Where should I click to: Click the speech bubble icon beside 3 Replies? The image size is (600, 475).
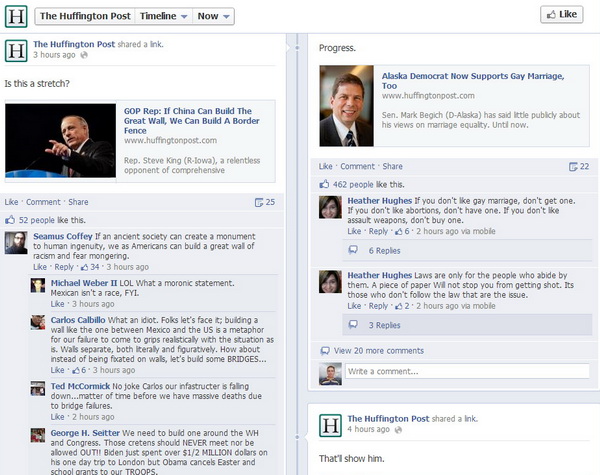(353, 325)
